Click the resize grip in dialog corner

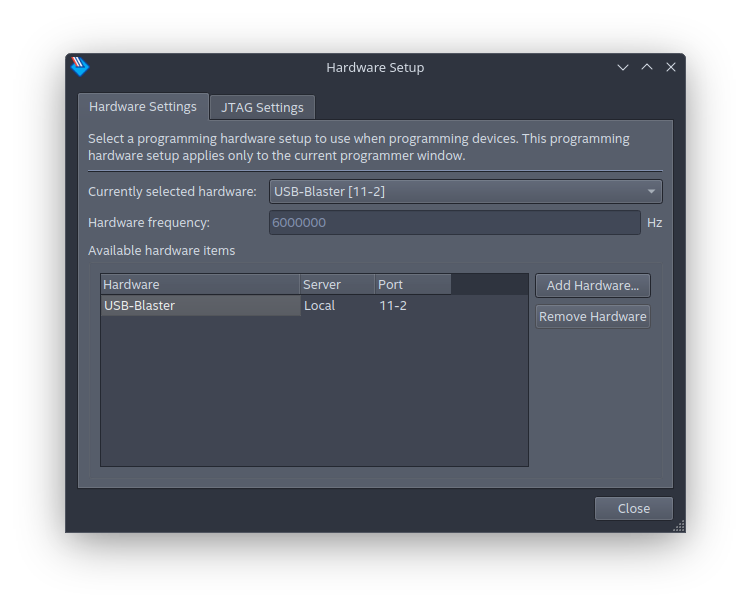point(679,526)
